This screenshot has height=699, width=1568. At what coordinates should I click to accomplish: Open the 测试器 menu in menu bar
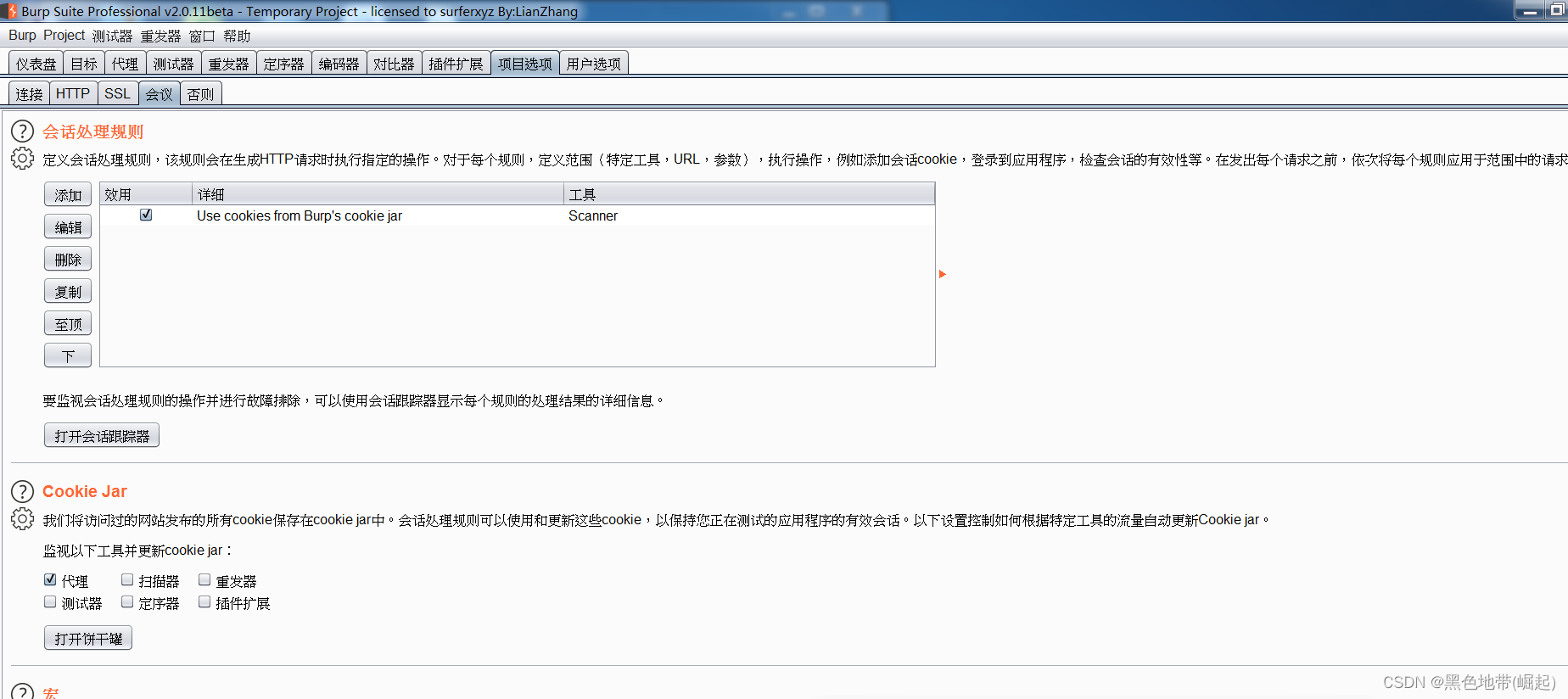tap(112, 36)
